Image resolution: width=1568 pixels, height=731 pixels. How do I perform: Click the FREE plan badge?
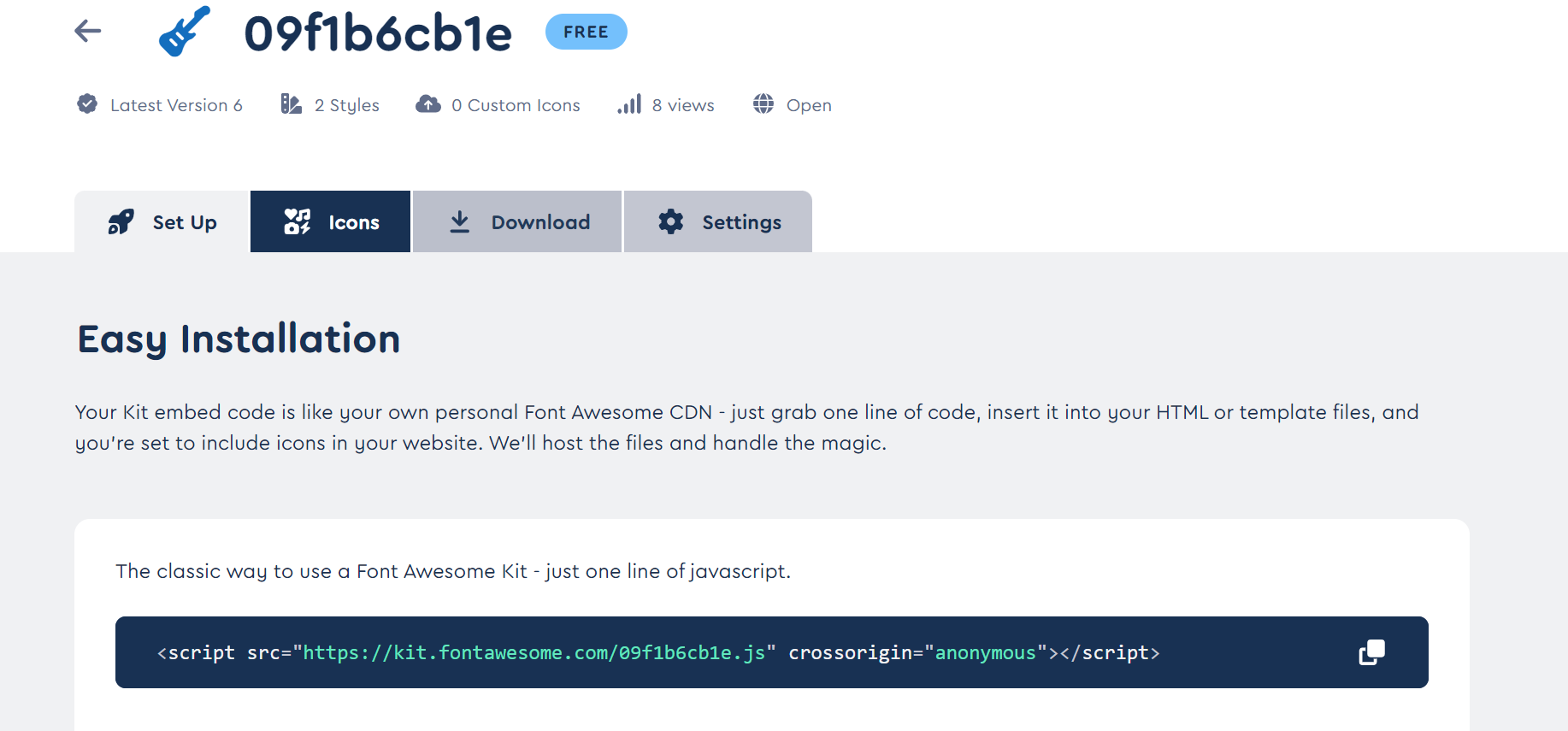(586, 32)
